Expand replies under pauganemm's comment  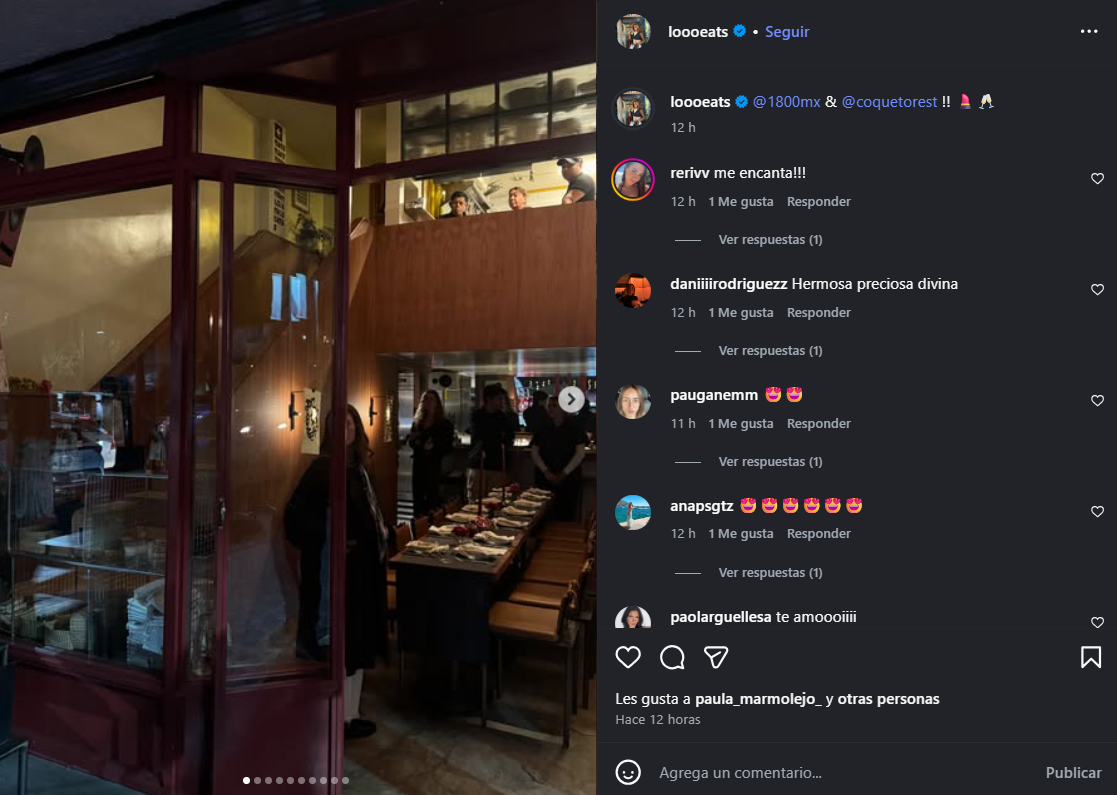point(770,462)
